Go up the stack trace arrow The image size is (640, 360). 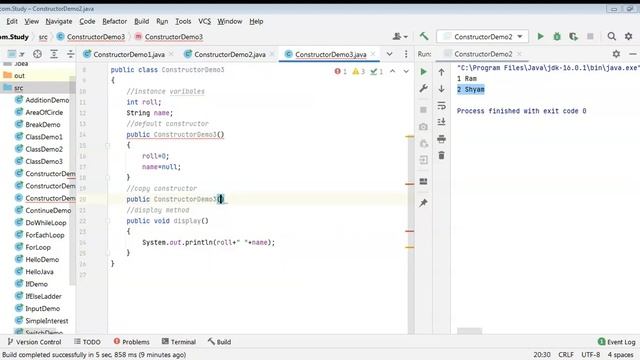[x=441, y=72]
